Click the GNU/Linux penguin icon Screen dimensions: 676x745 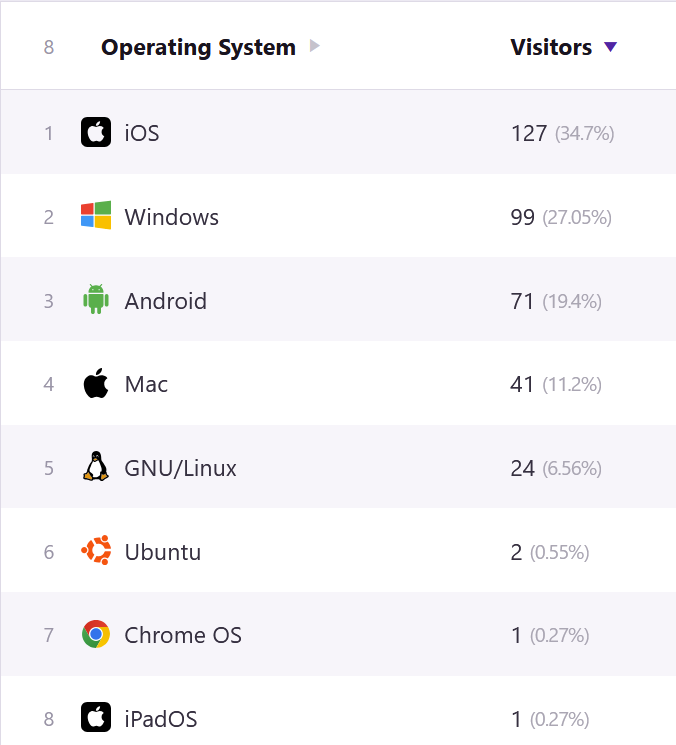click(x=96, y=466)
